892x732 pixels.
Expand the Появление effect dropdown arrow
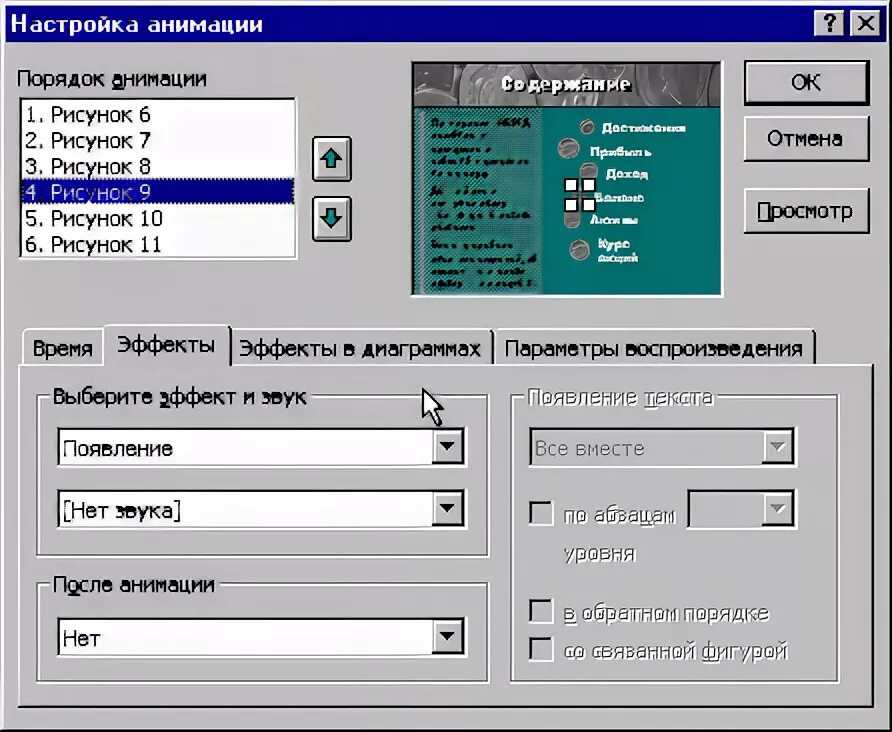[447, 447]
